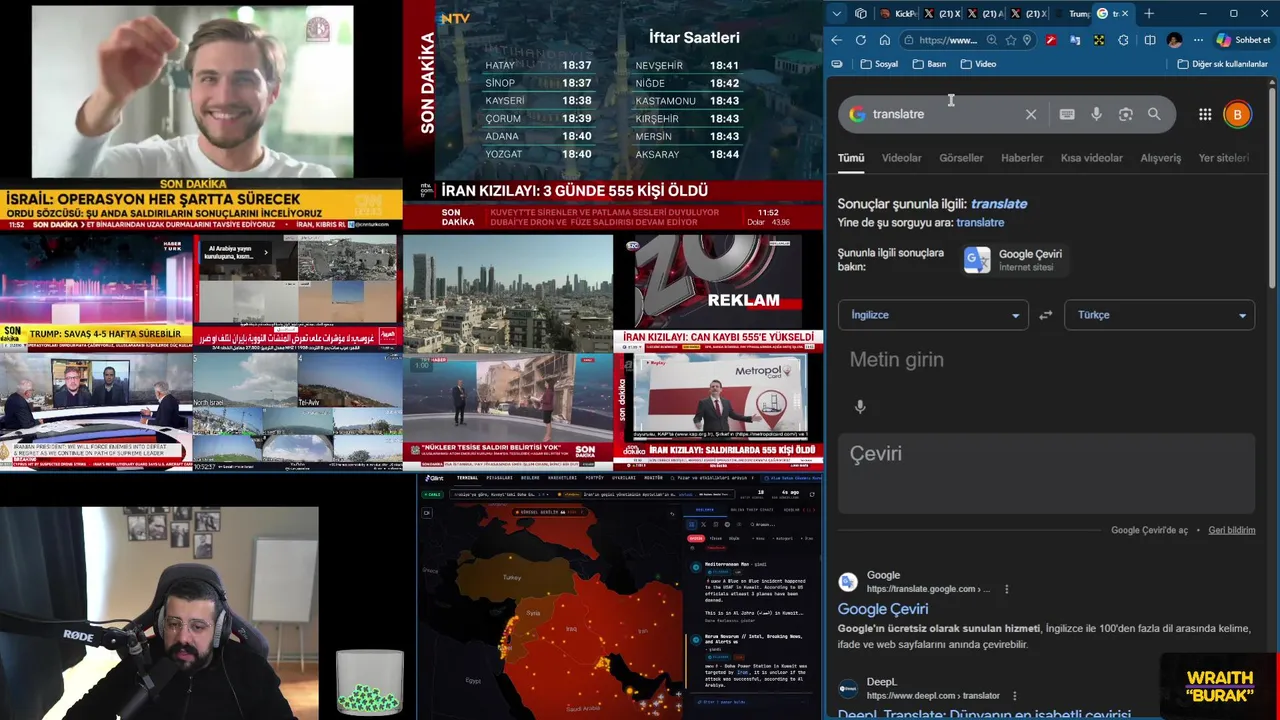The height and width of the screenshot is (720, 1280).
Task: Open the Video bookmarks folder
Action: click(x=979, y=64)
